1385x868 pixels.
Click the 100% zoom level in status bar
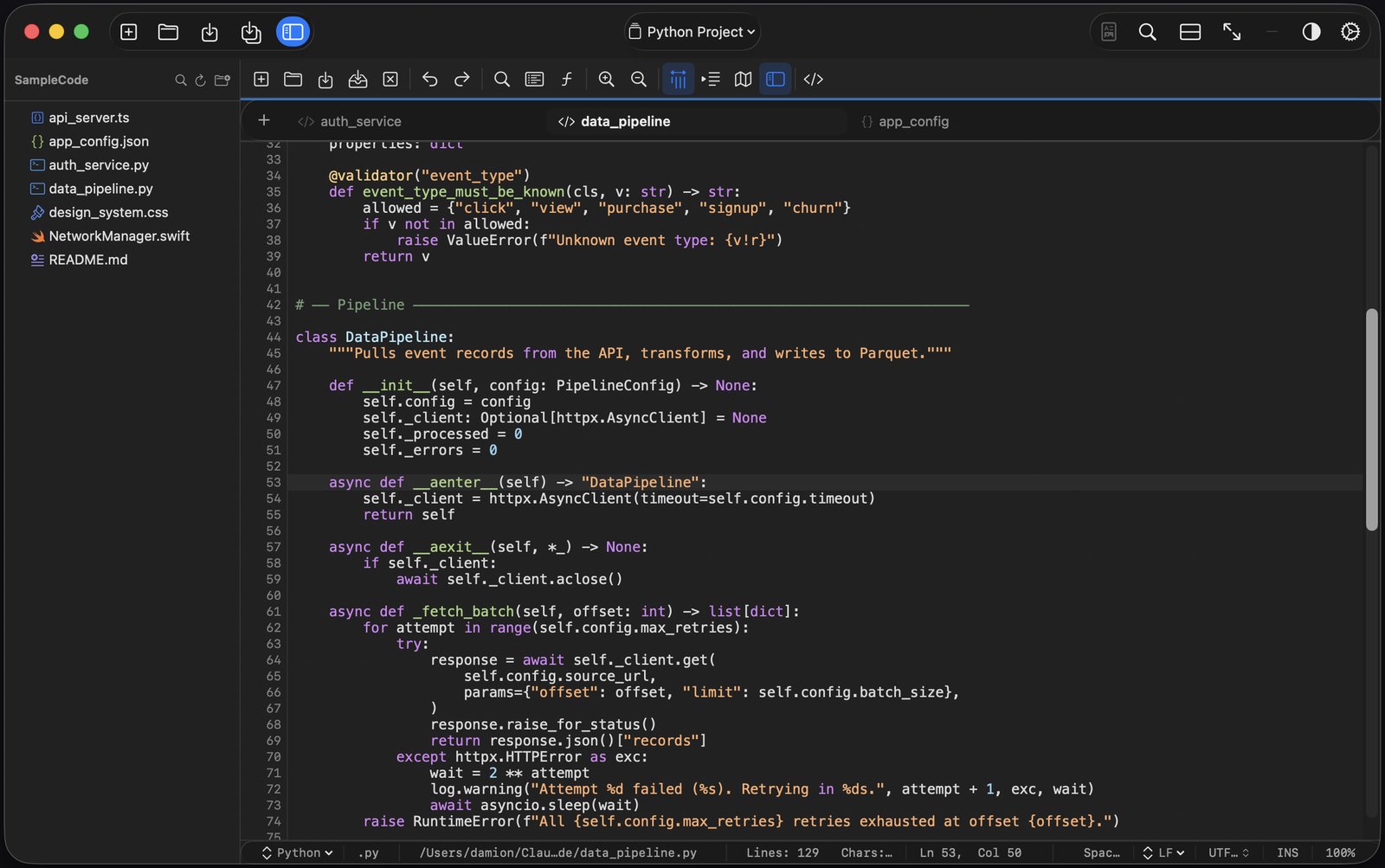click(x=1340, y=853)
